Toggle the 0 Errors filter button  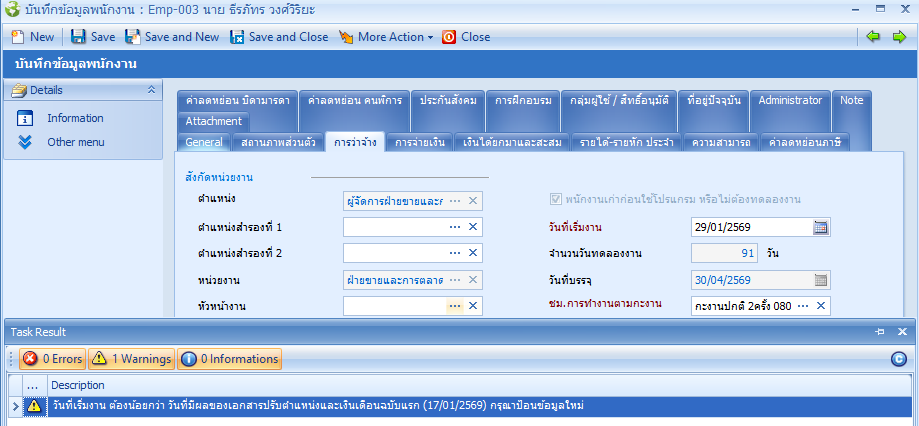pos(53,358)
